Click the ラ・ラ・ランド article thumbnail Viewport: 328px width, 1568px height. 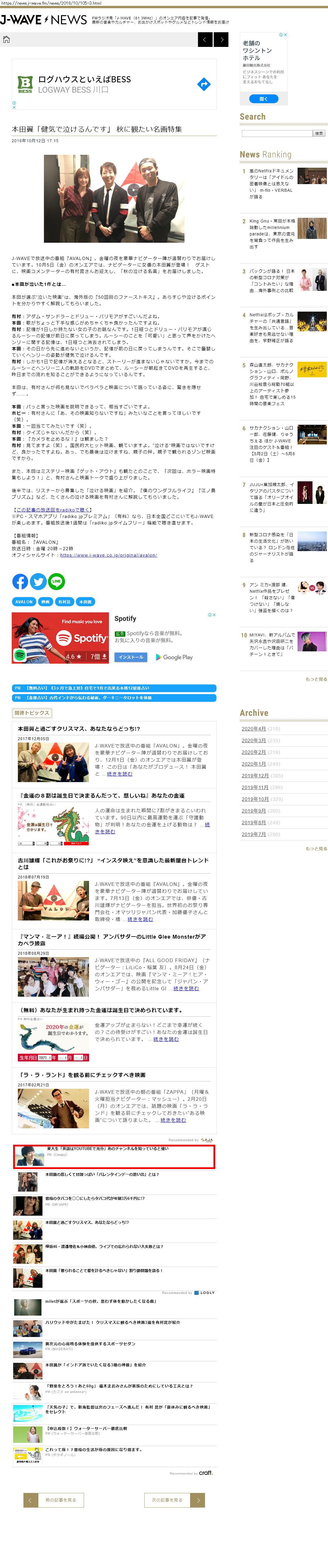coord(54,1108)
